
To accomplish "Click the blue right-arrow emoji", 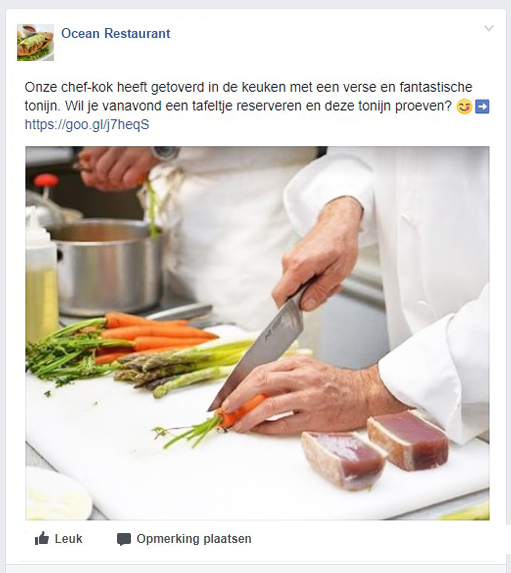I will [482, 107].
